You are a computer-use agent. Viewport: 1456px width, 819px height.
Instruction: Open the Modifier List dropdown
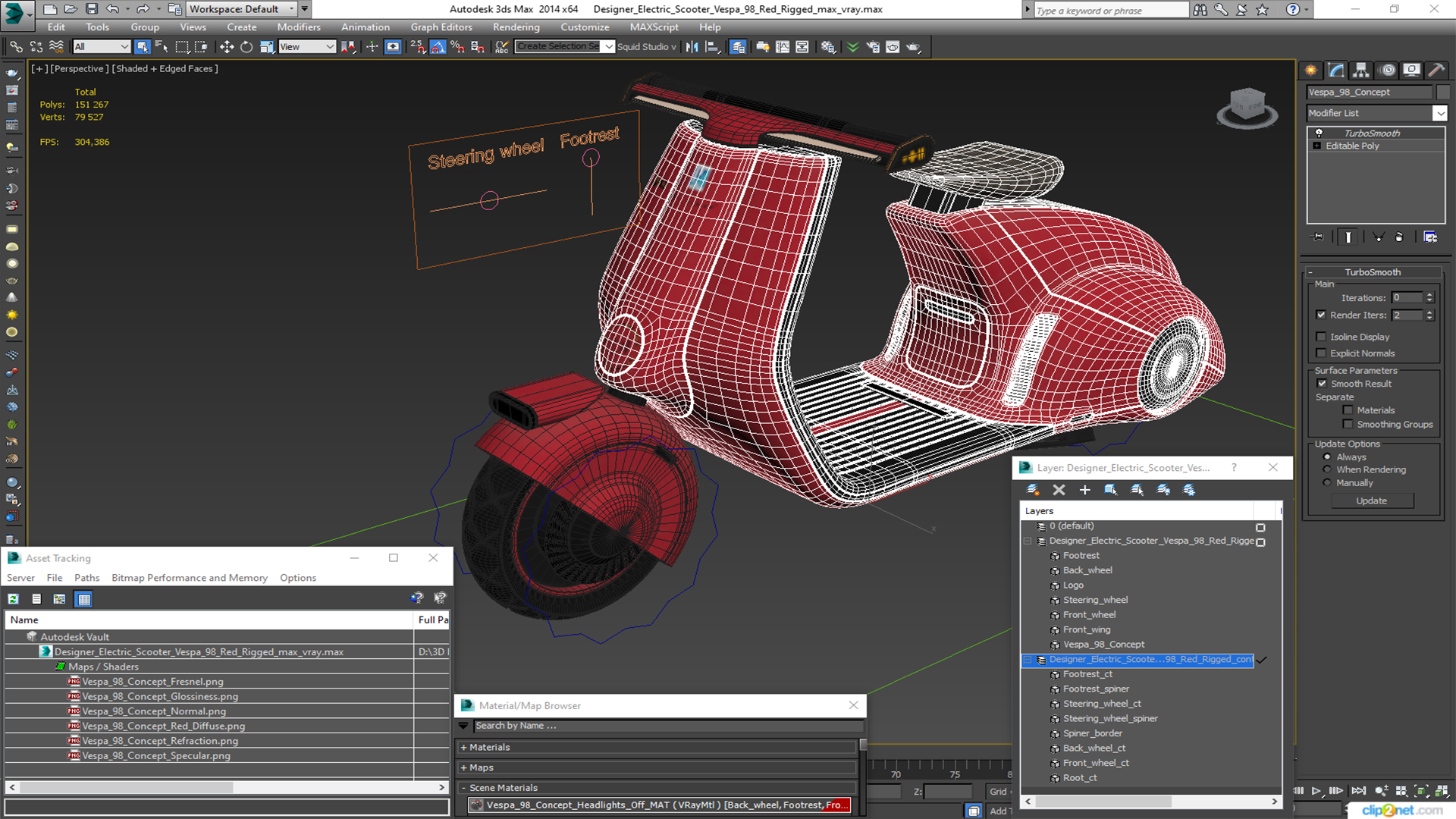(x=1439, y=113)
